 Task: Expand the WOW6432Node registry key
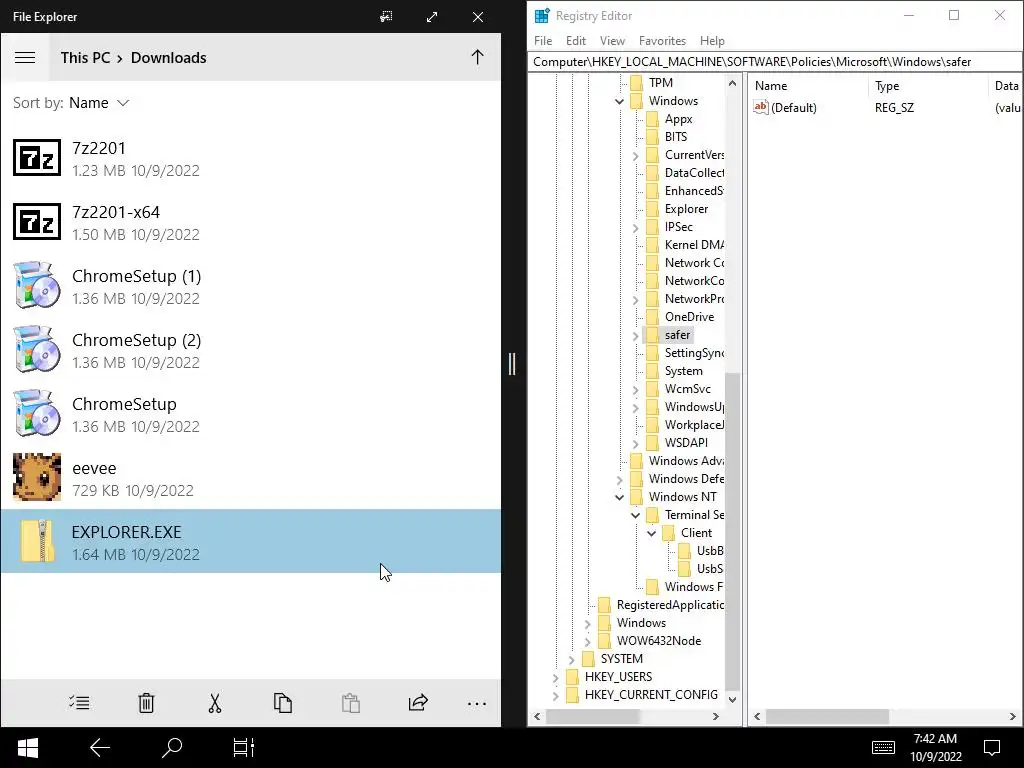[587, 642]
